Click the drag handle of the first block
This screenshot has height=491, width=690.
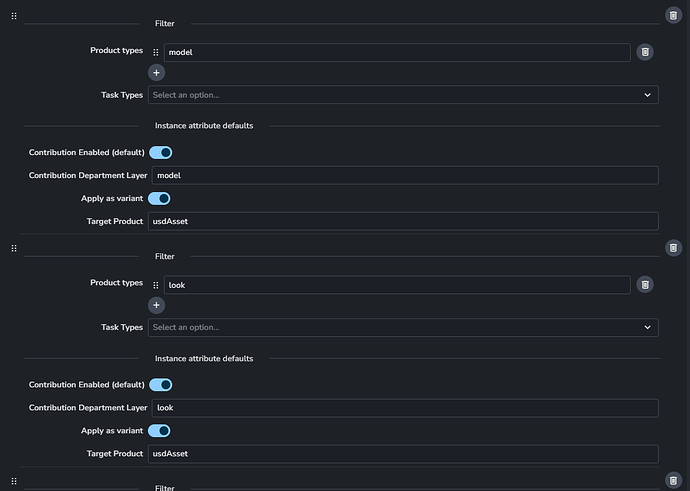click(14, 15)
